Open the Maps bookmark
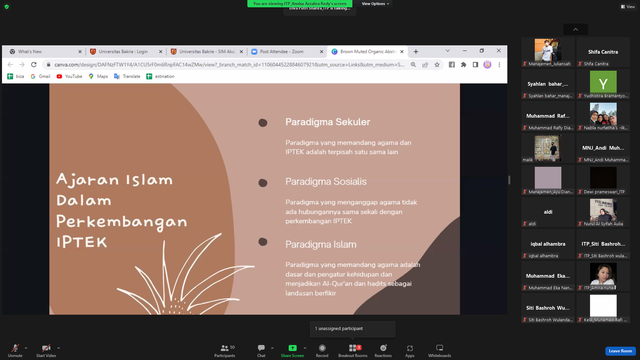Screen dimensions: 640x360 (98, 76)
